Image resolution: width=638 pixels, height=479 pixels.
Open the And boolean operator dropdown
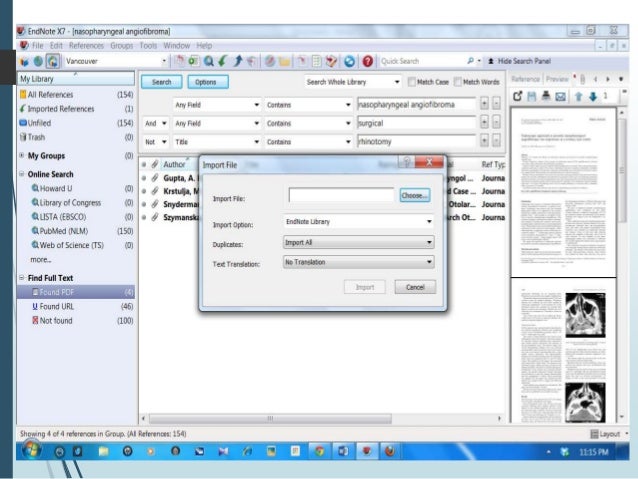pos(155,123)
